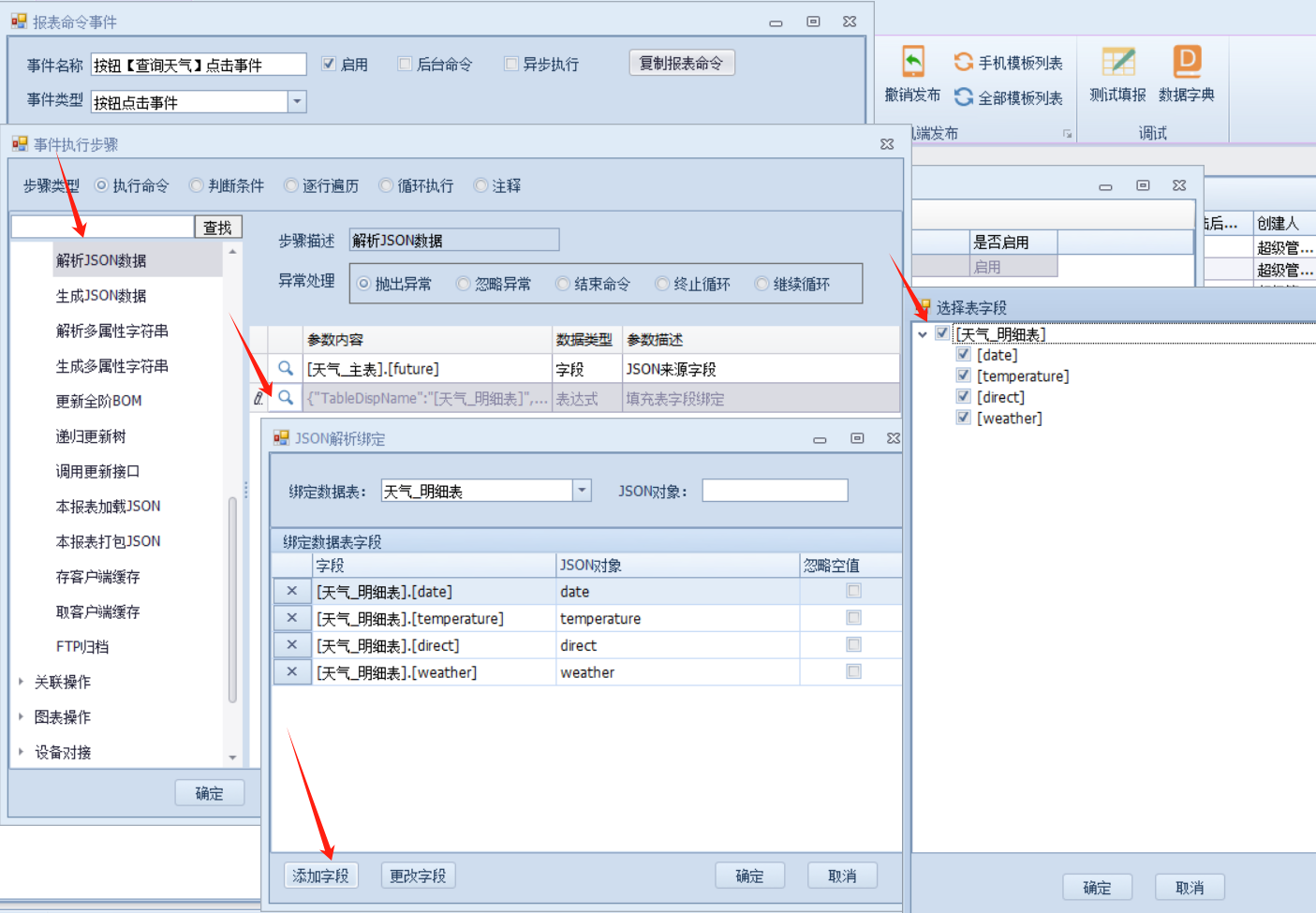
Task: Click magnifier icon in the [天气_主表].[future] row
Action: (x=286, y=369)
